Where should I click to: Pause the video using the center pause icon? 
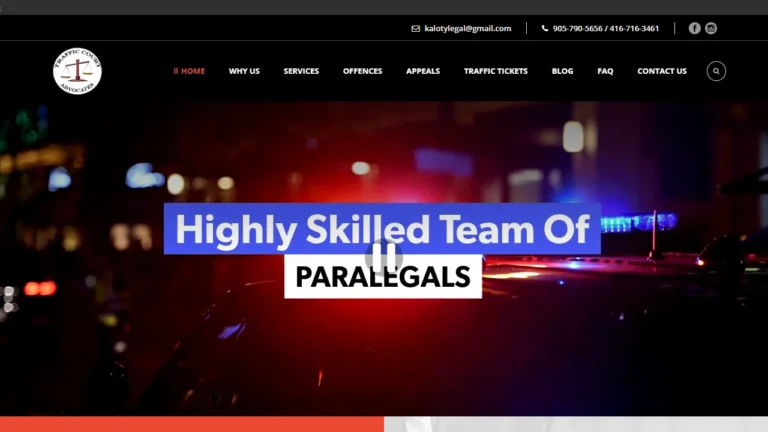pos(384,257)
